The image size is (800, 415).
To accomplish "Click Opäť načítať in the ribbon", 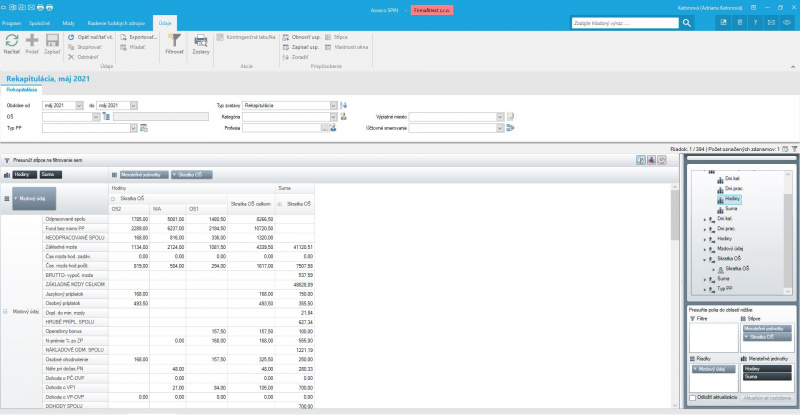I will 89,36.
